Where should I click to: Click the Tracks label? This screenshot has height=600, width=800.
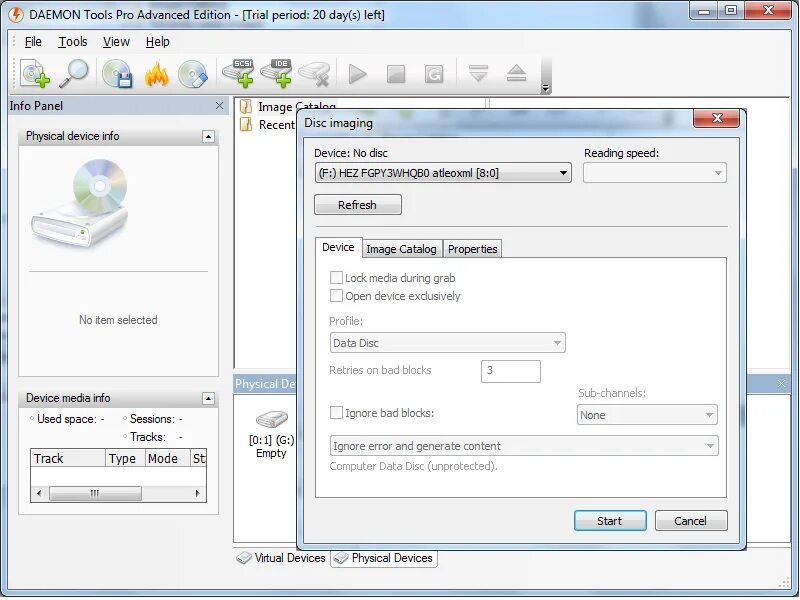[148, 437]
